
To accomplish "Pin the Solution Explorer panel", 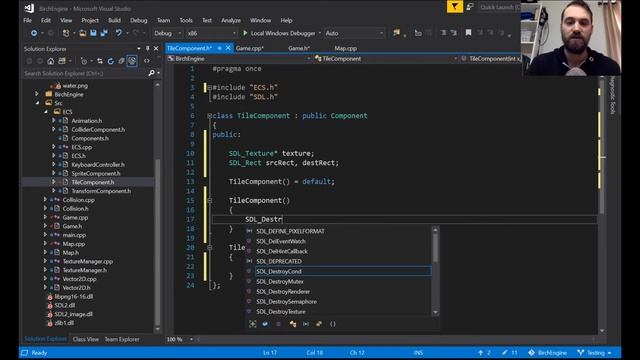I will (148, 49).
